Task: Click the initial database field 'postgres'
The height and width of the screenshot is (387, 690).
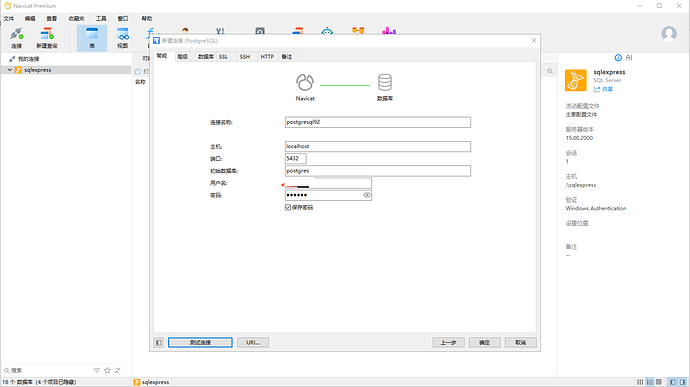Action: pos(378,171)
